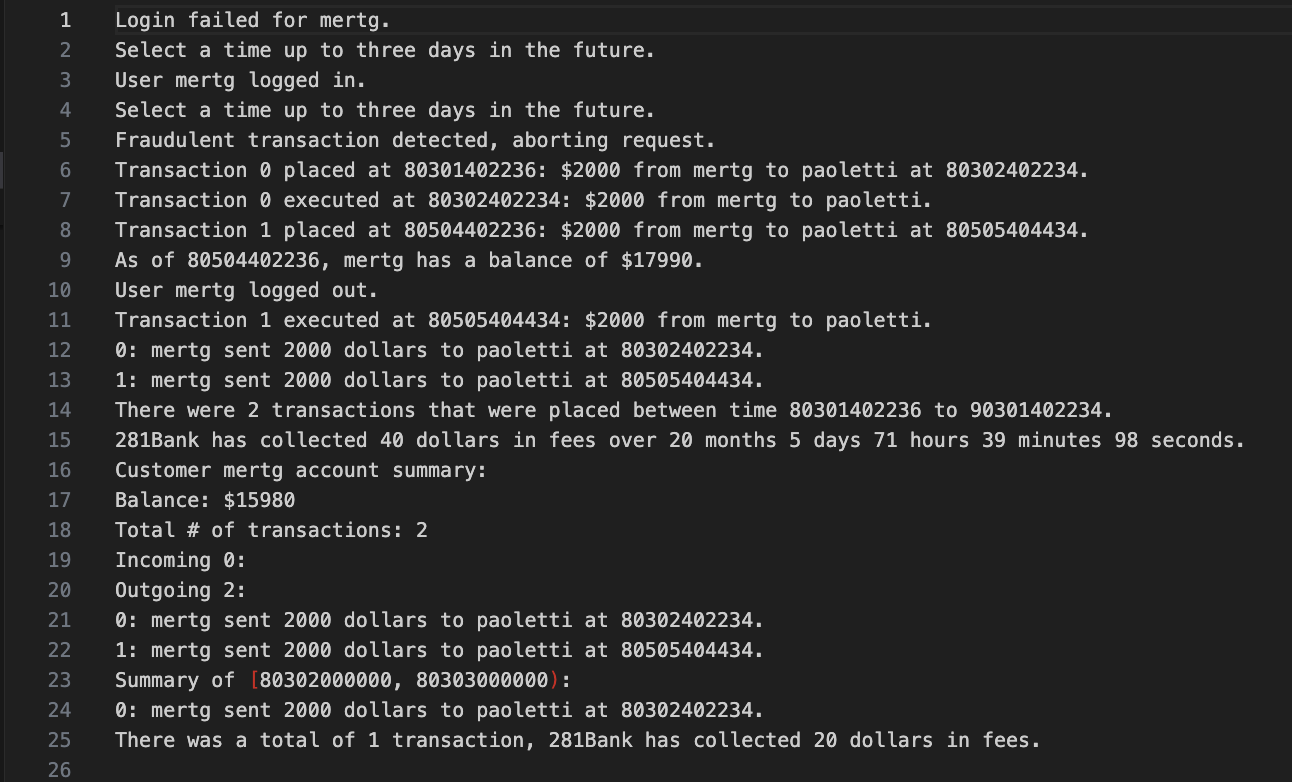The width and height of the screenshot is (1292, 782).
Task: Click the empty line 26
Action: pos(700,770)
